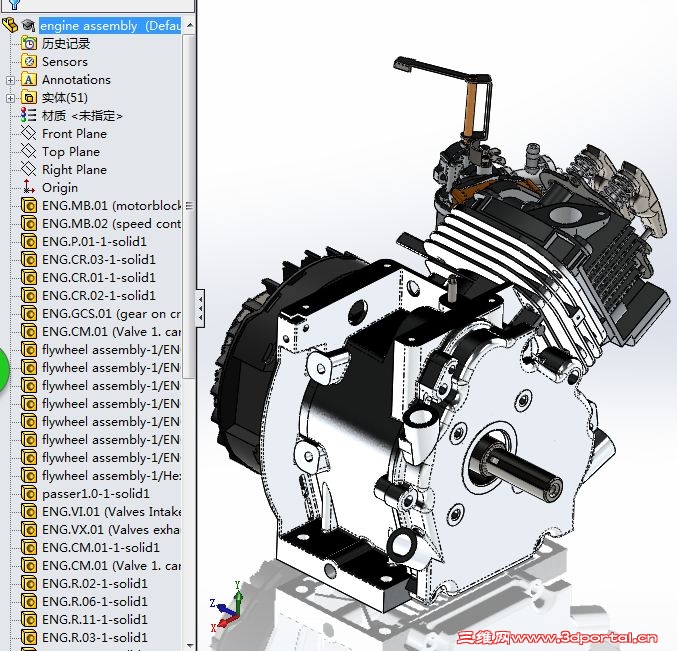Select the engine assembly root node
This screenshot has width=677, height=651.
(110, 25)
